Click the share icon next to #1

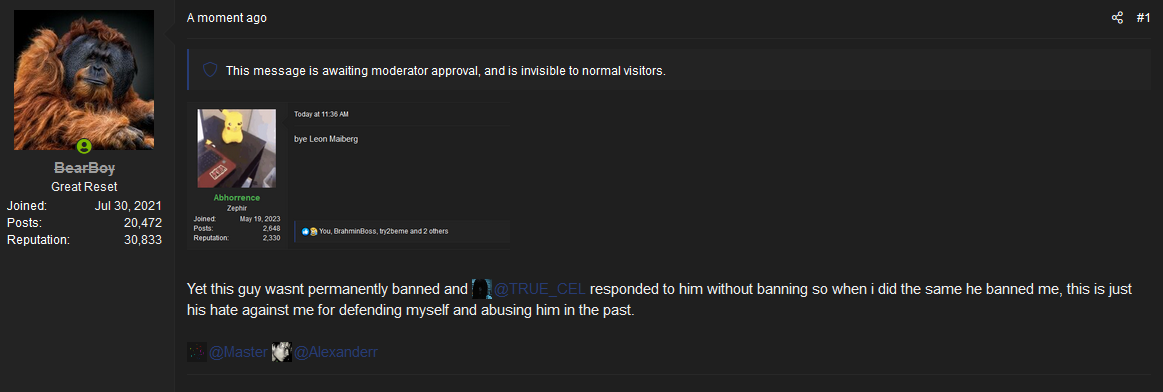point(1117,18)
